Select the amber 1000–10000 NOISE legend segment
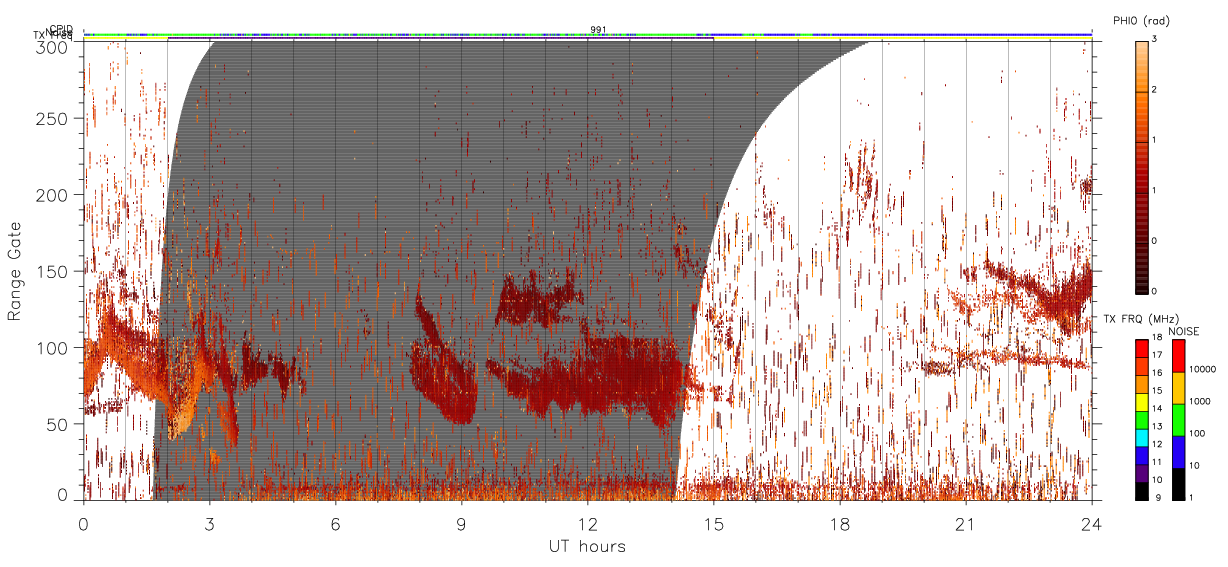This screenshot has height=567, width=1228. tap(1178, 388)
